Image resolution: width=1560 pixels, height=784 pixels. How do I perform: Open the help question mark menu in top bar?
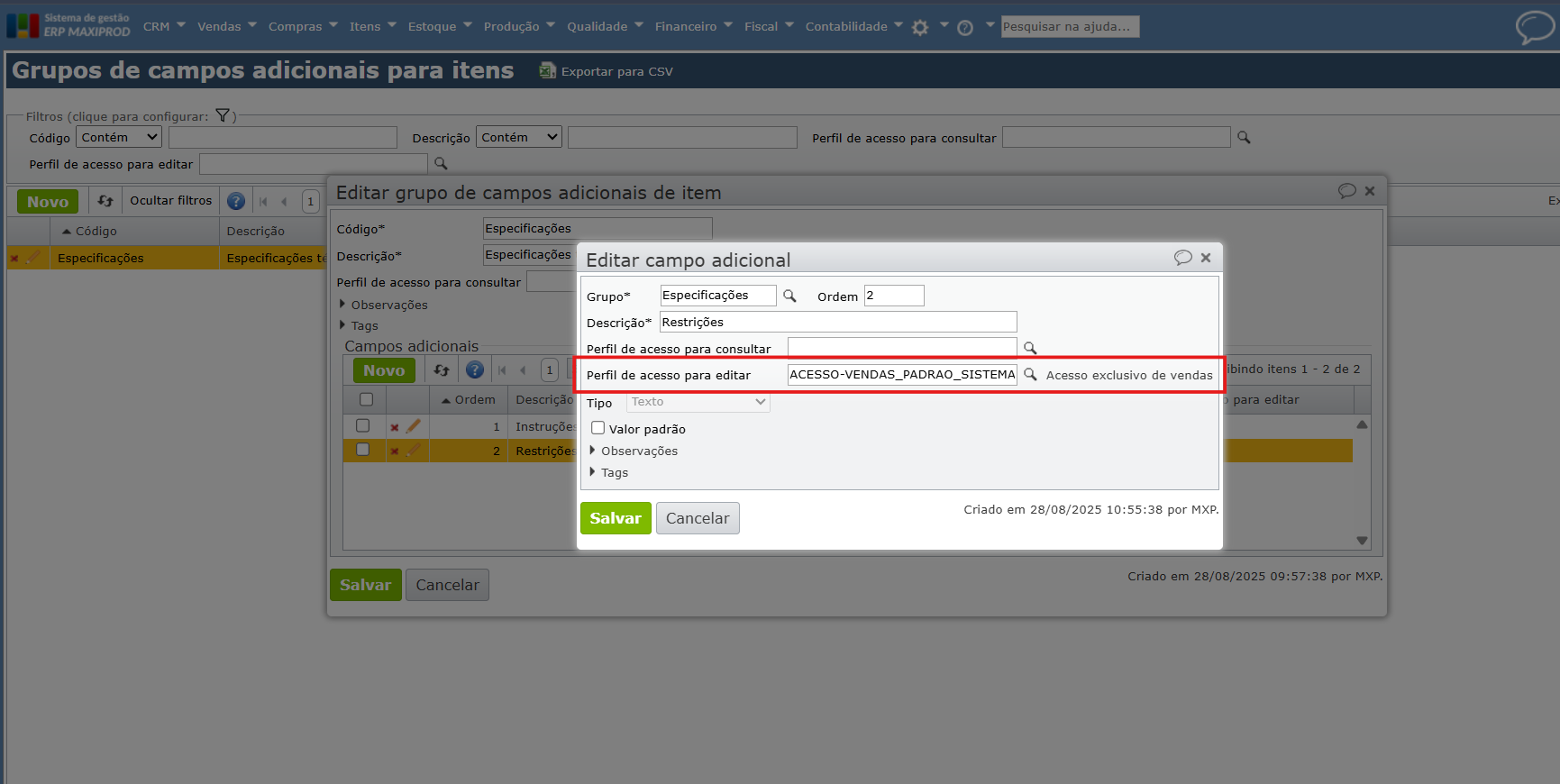[965, 28]
